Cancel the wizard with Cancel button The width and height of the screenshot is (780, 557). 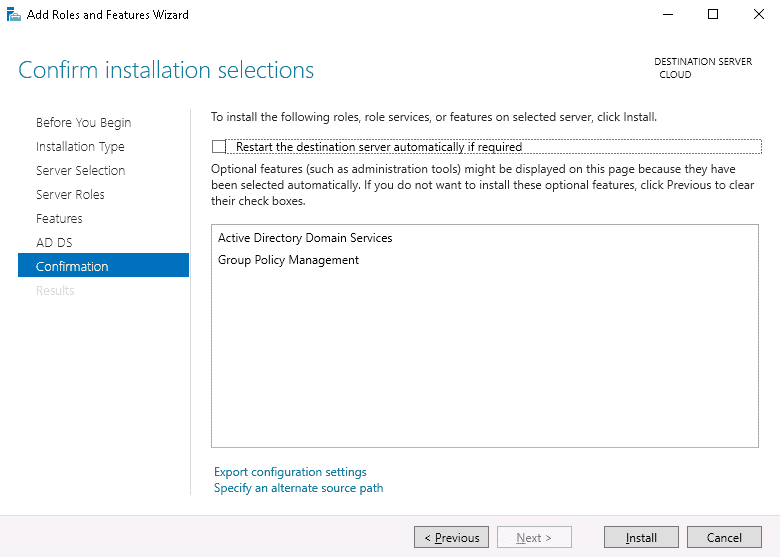click(x=724, y=537)
